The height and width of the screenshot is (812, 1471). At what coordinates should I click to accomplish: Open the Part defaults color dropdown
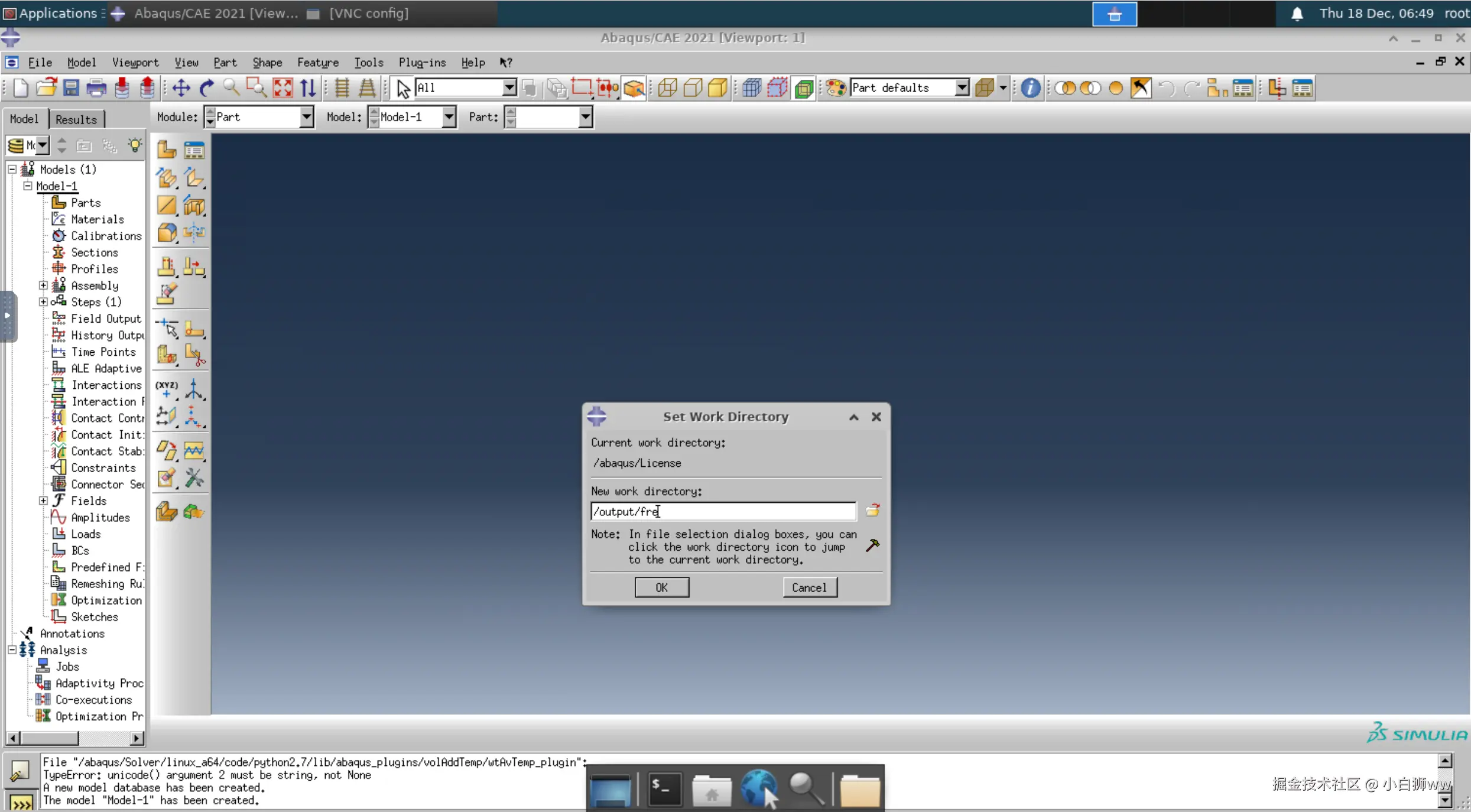point(962,88)
